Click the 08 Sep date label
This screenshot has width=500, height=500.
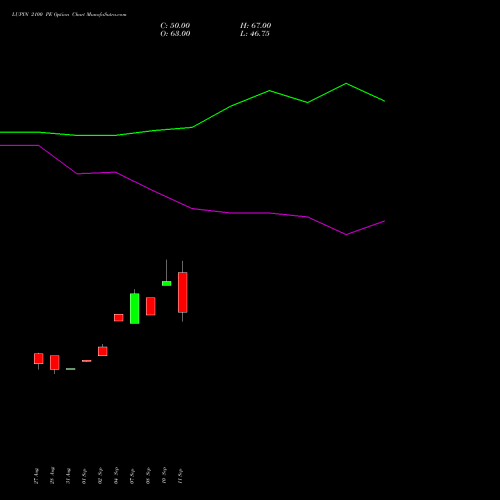click(148, 476)
